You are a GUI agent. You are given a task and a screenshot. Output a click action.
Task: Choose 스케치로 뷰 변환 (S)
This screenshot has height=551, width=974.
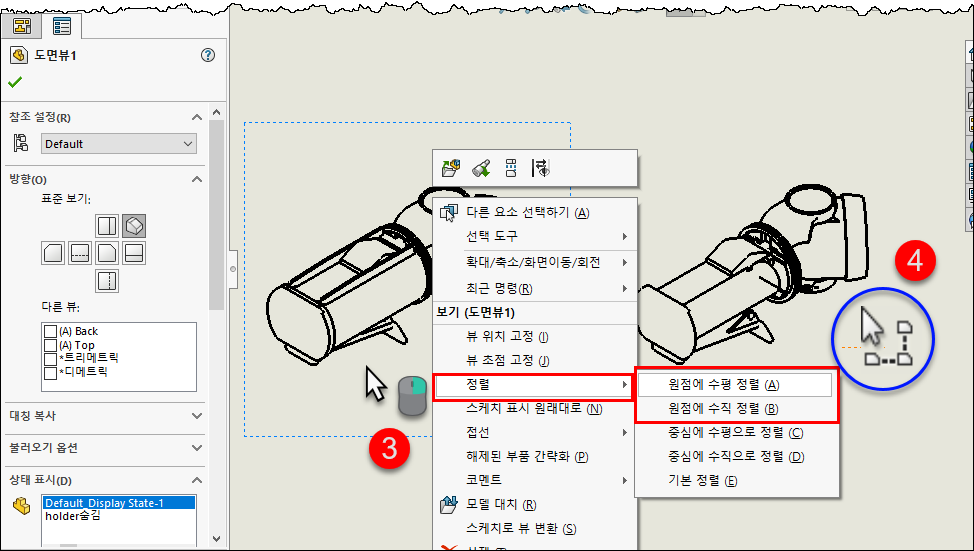pos(535,529)
